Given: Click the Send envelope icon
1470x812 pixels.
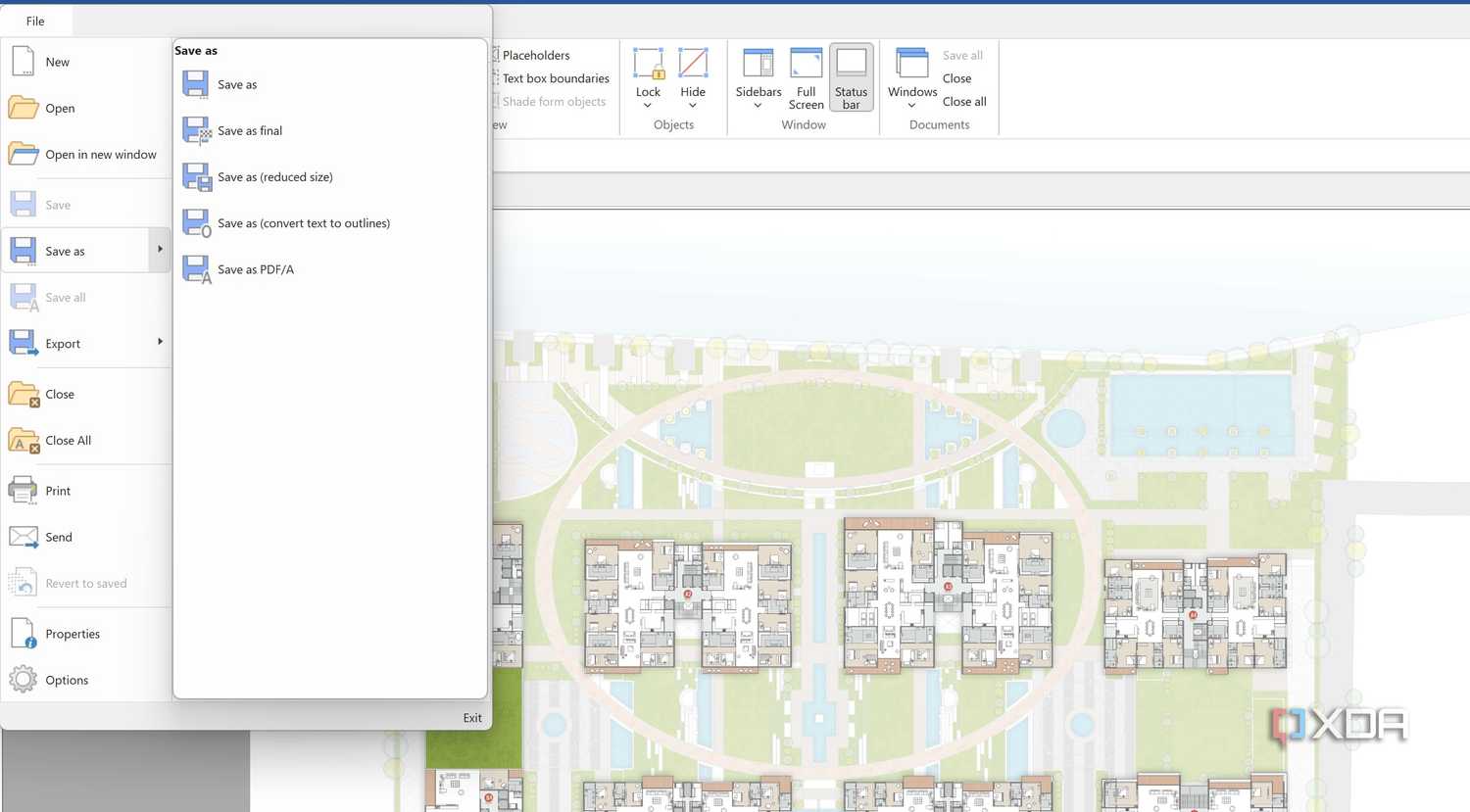Looking at the screenshot, I should pos(23,537).
